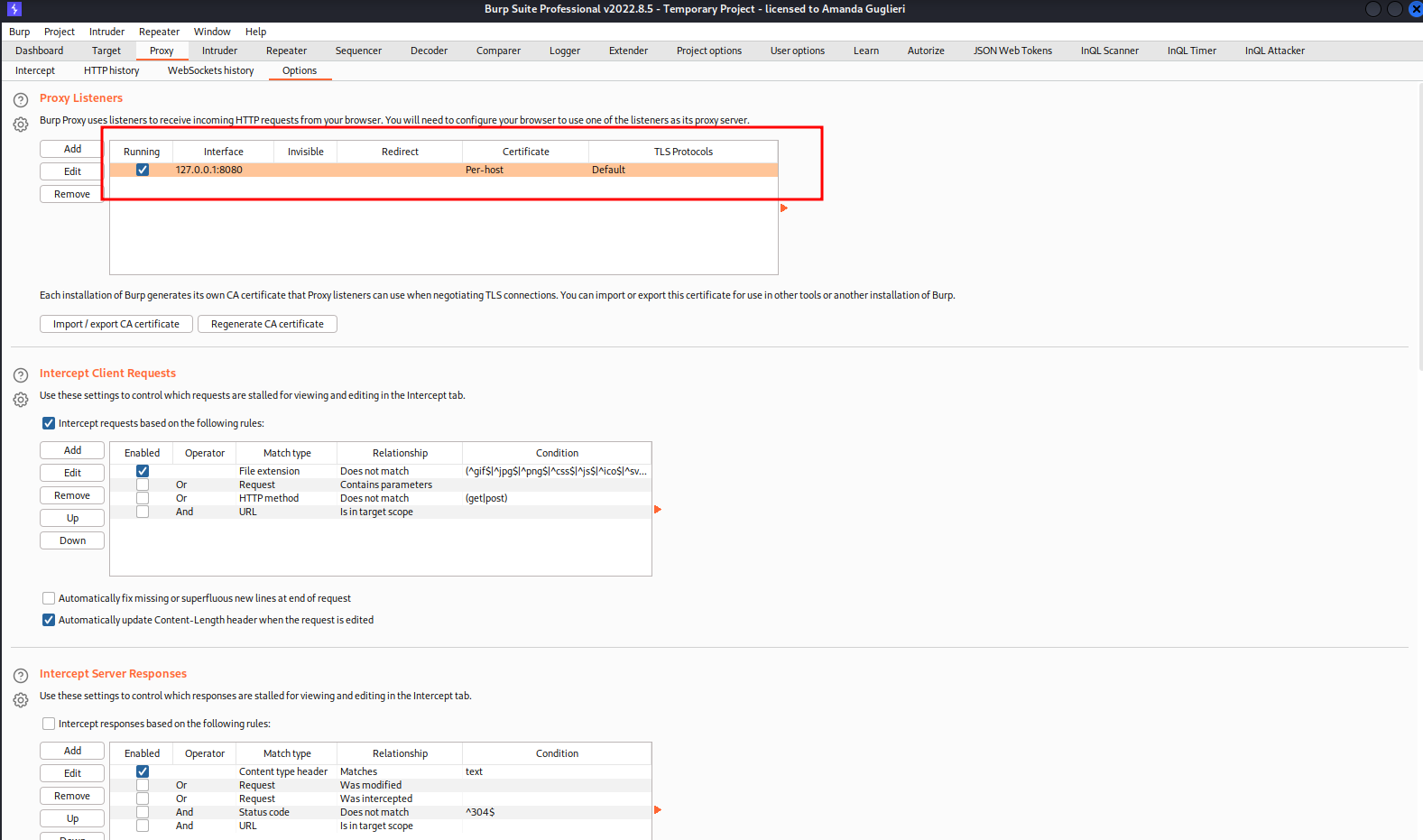Viewport: 1423px width, 840px height.
Task: Remove the selected proxy listener
Action: (72, 194)
